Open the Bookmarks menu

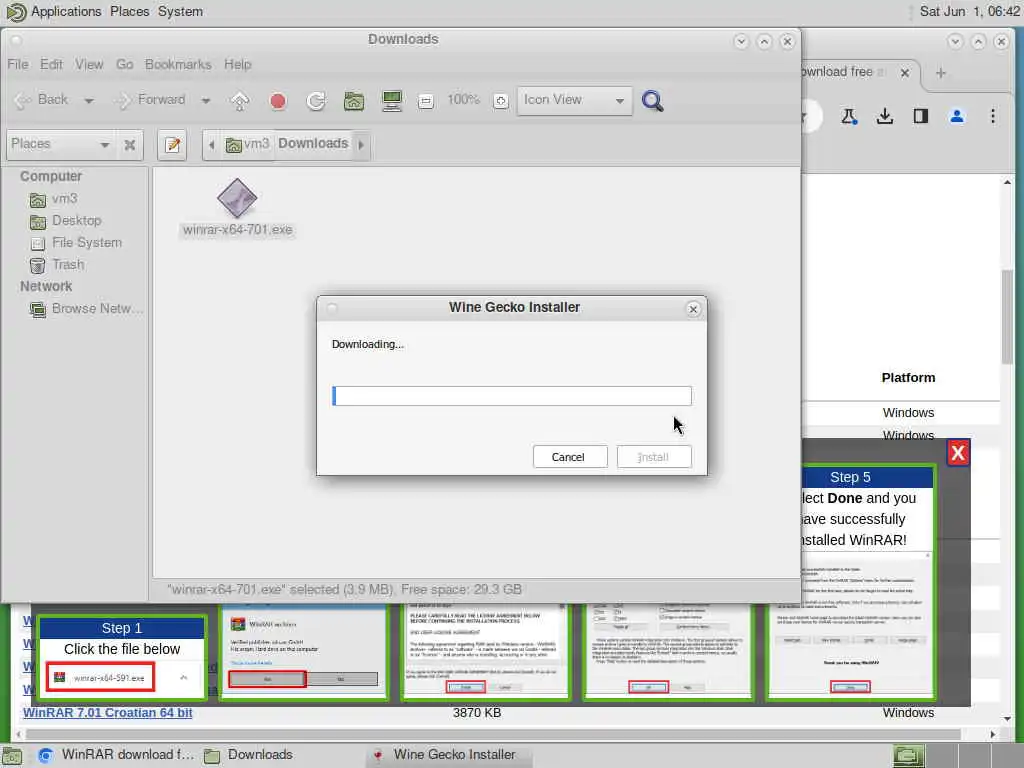pos(178,64)
